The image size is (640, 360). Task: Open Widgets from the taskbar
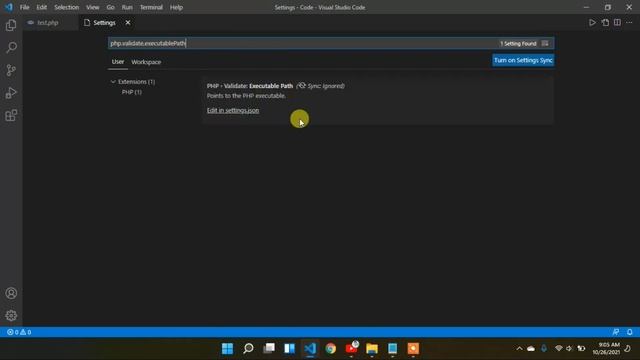[289, 349]
